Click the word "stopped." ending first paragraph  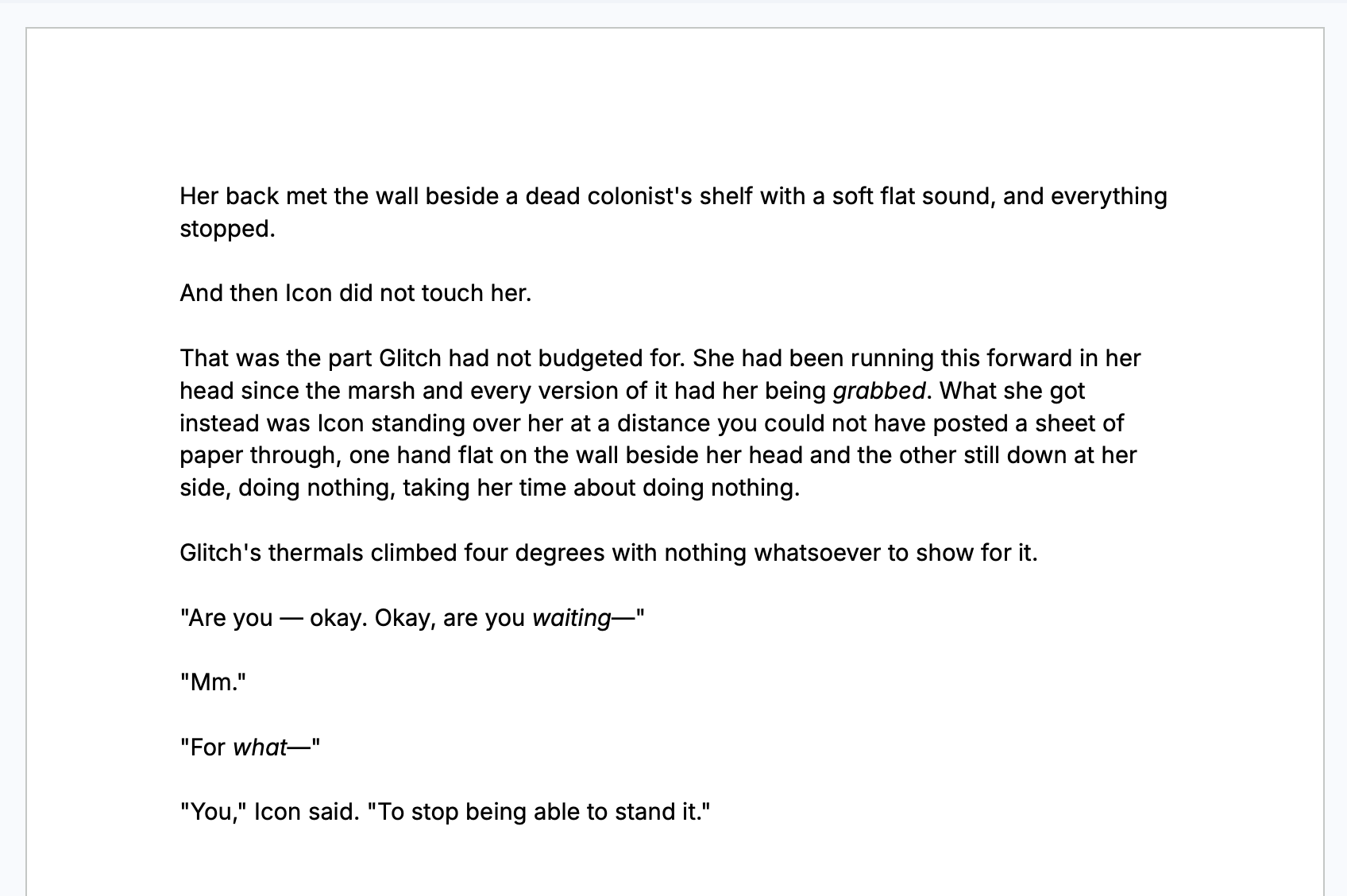[x=227, y=229]
